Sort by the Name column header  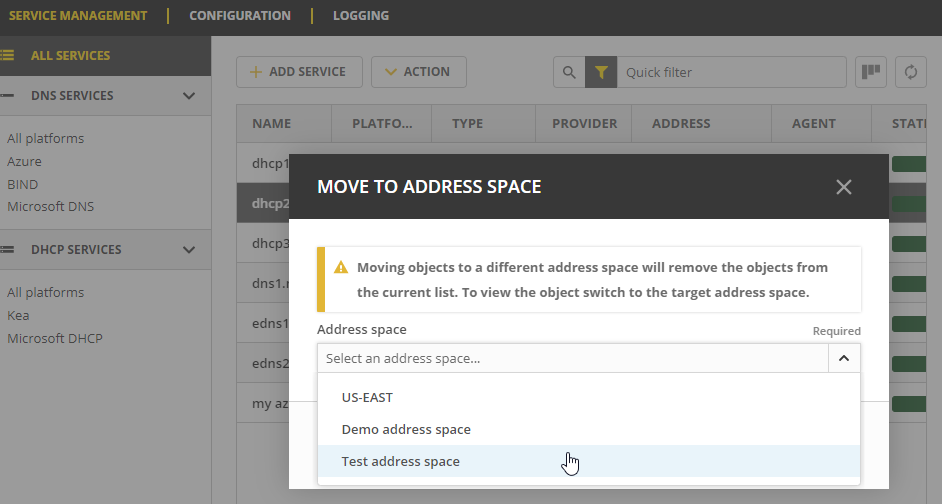pos(272,124)
